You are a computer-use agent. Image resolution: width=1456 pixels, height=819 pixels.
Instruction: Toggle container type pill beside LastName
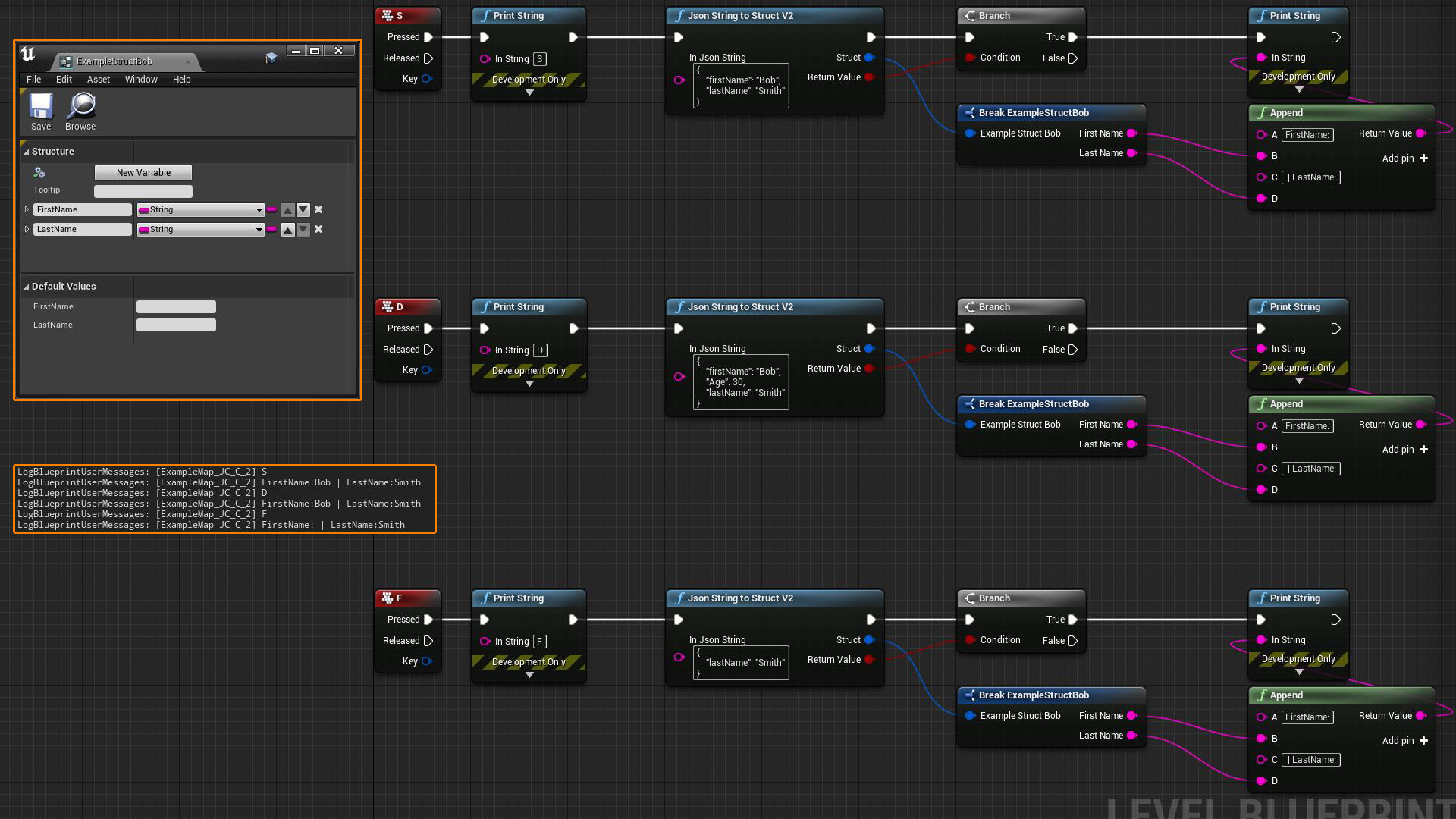point(271,230)
